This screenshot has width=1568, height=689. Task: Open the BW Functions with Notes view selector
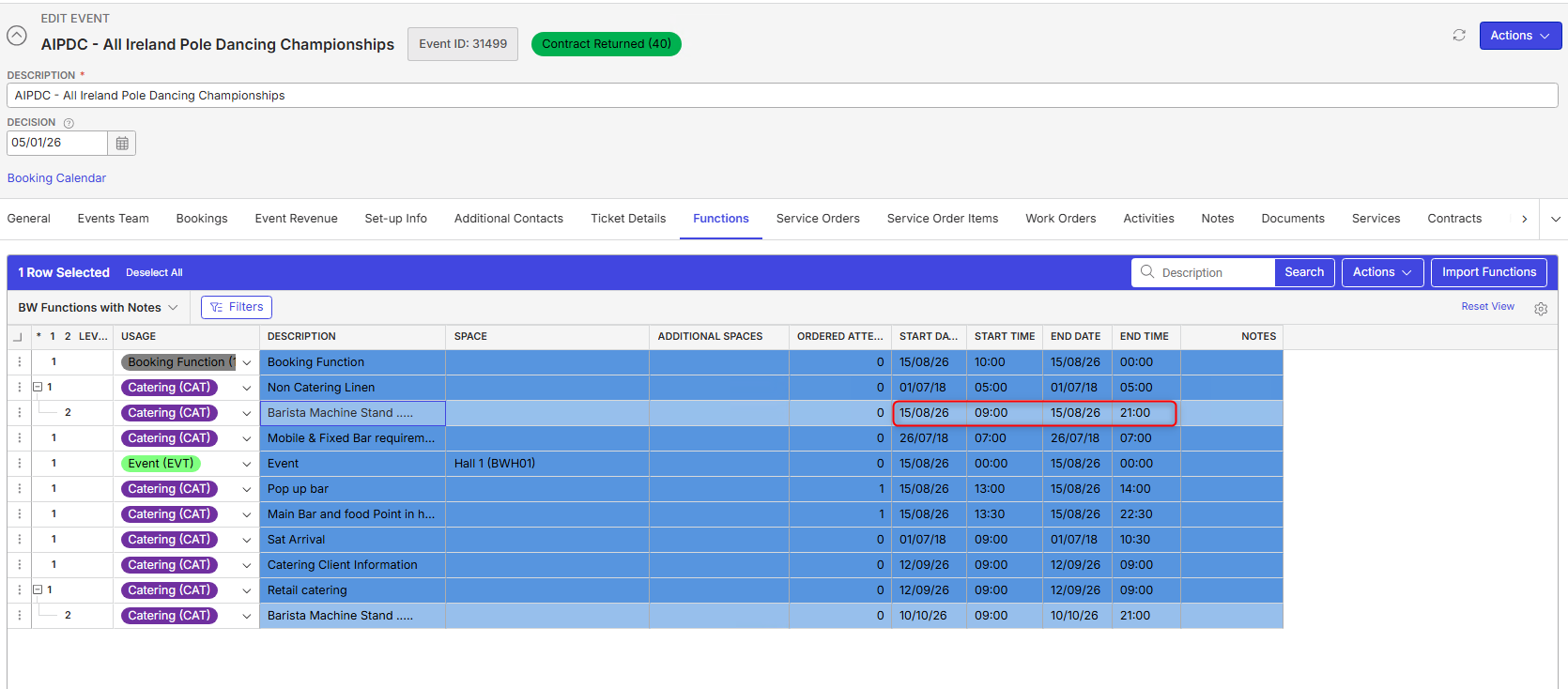tap(98, 308)
